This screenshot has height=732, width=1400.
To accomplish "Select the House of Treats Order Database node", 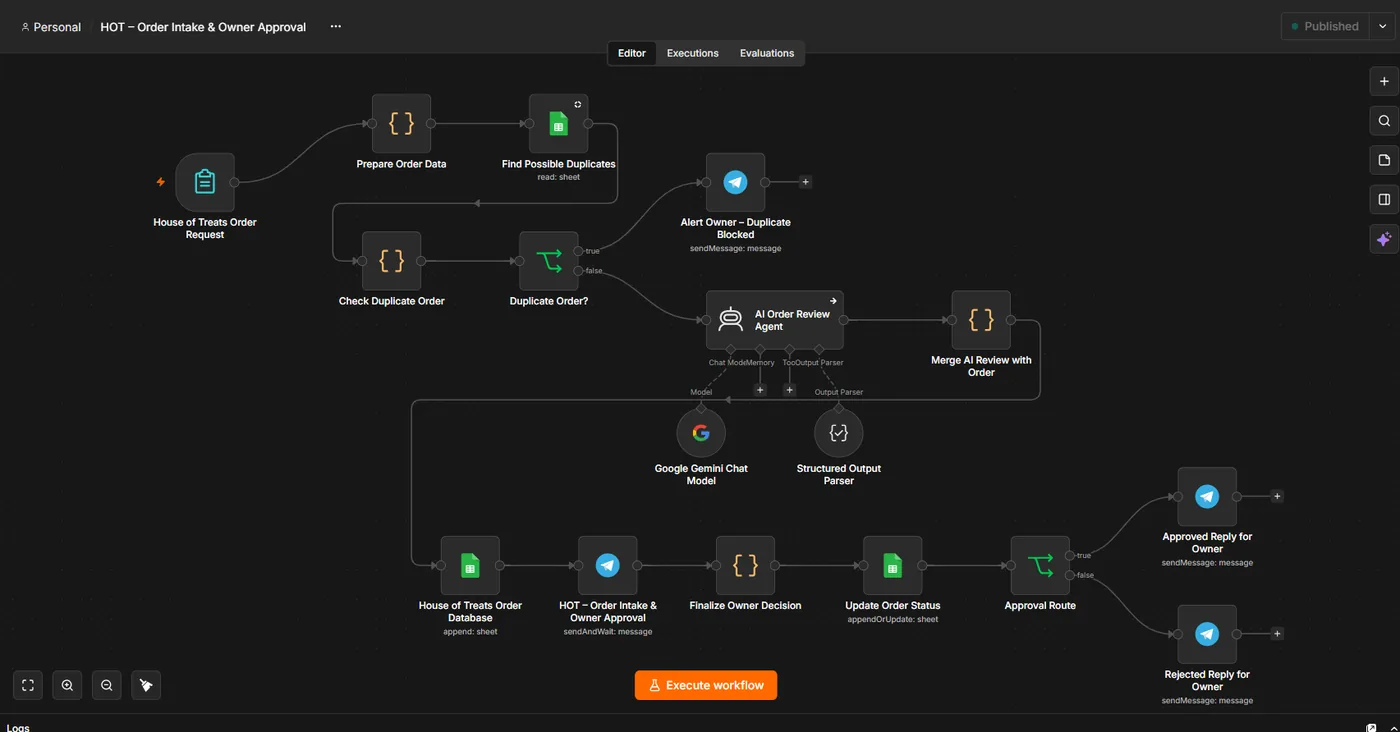I will coord(470,566).
